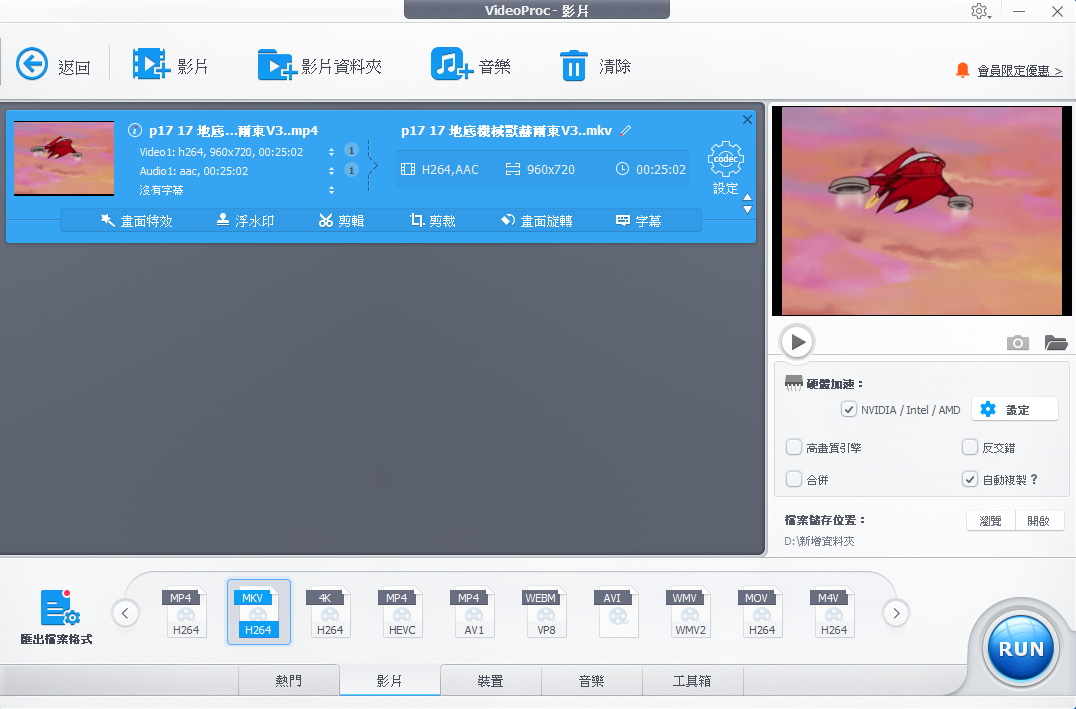Image resolution: width=1076 pixels, height=709 pixels.
Task: Show previous formats with left arrow
Action: point(125,613)
